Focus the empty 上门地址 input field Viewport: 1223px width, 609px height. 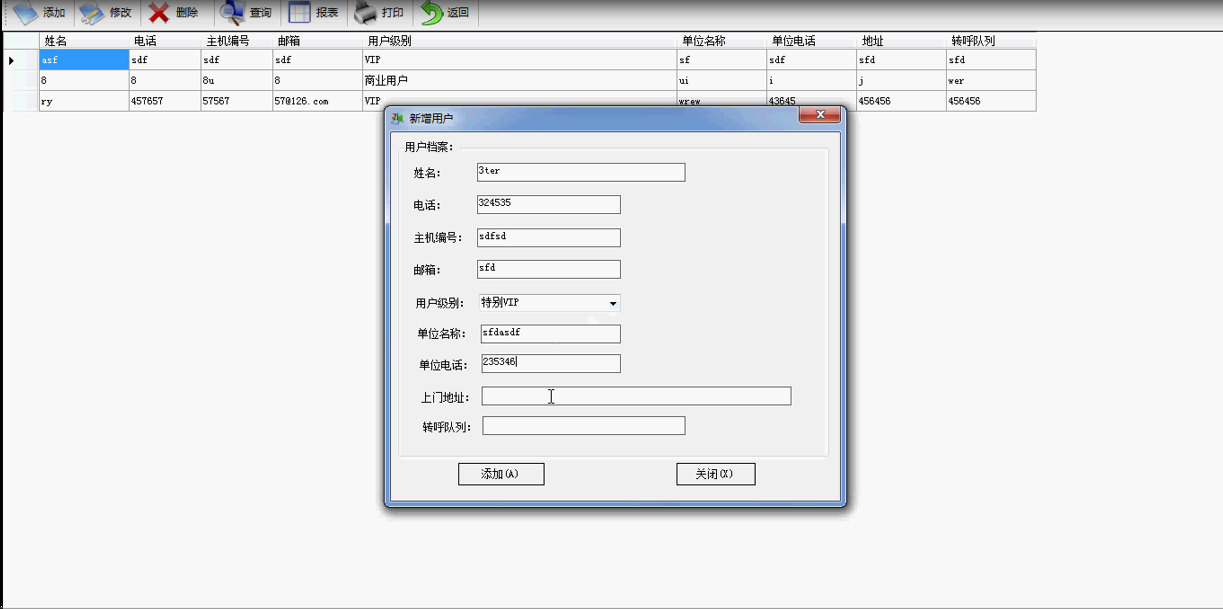[x=636, y=396]
